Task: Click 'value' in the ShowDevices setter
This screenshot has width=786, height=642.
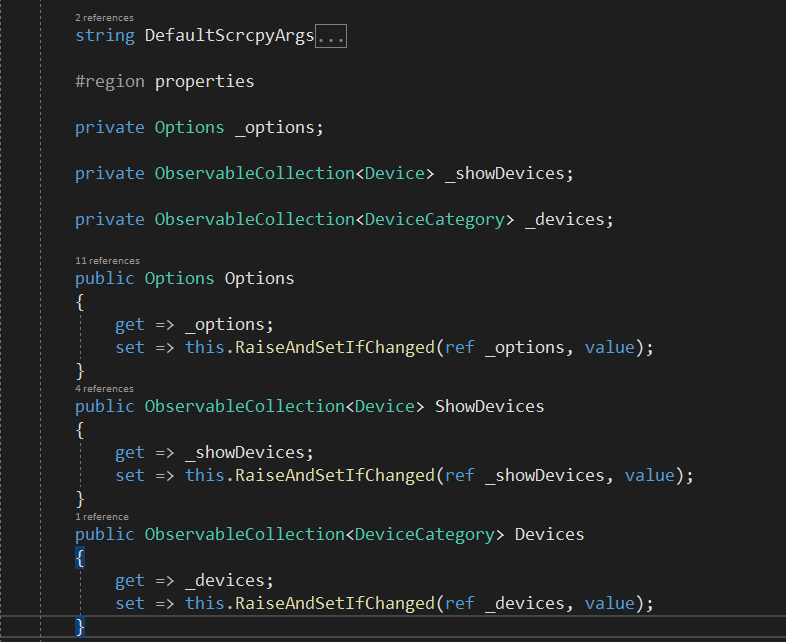Action: pyautogui.click(x=650, y=475)
